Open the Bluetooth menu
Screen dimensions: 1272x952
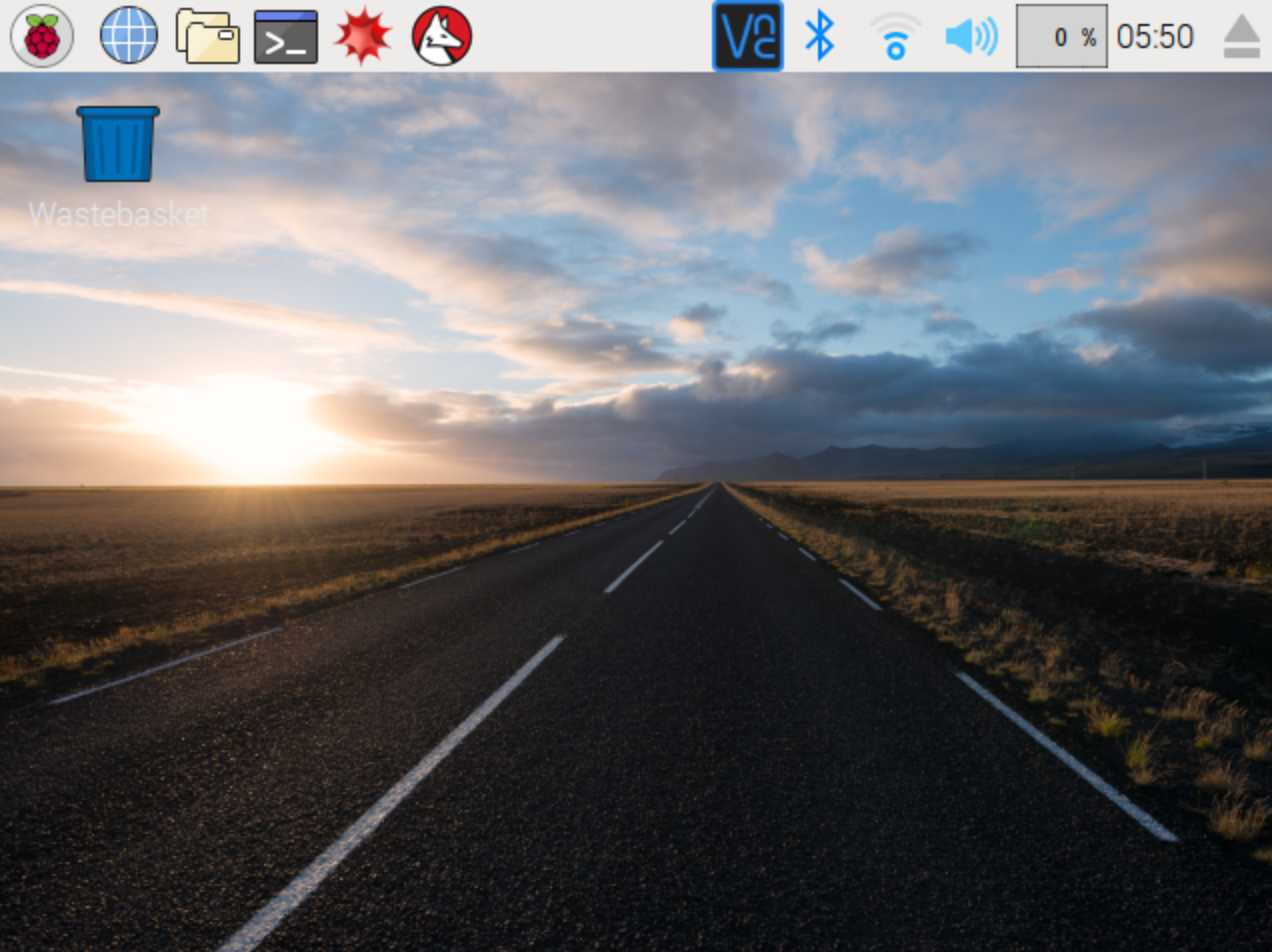[820, 36]
